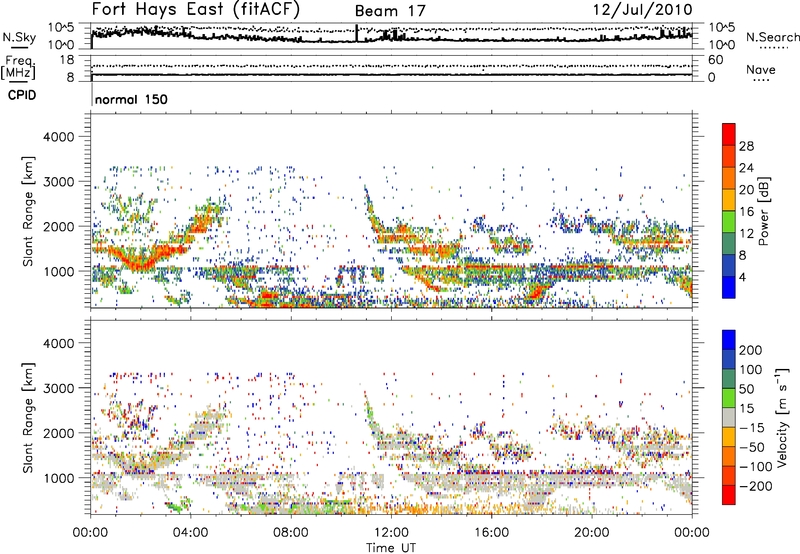The width and height of the screenshot is (800, 554).
Task: Click the '60' Nave tick label
Action: 715,60
